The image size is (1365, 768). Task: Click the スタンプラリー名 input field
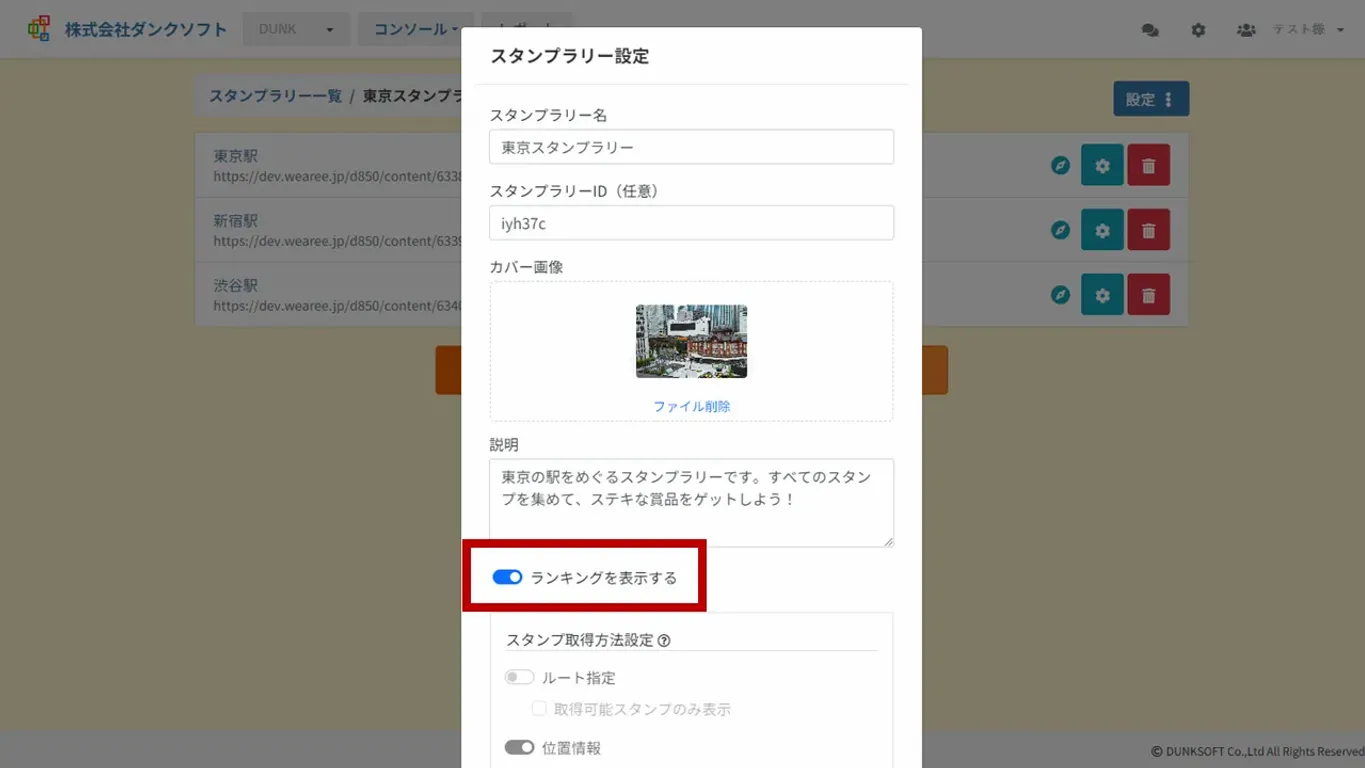(691, 147)
